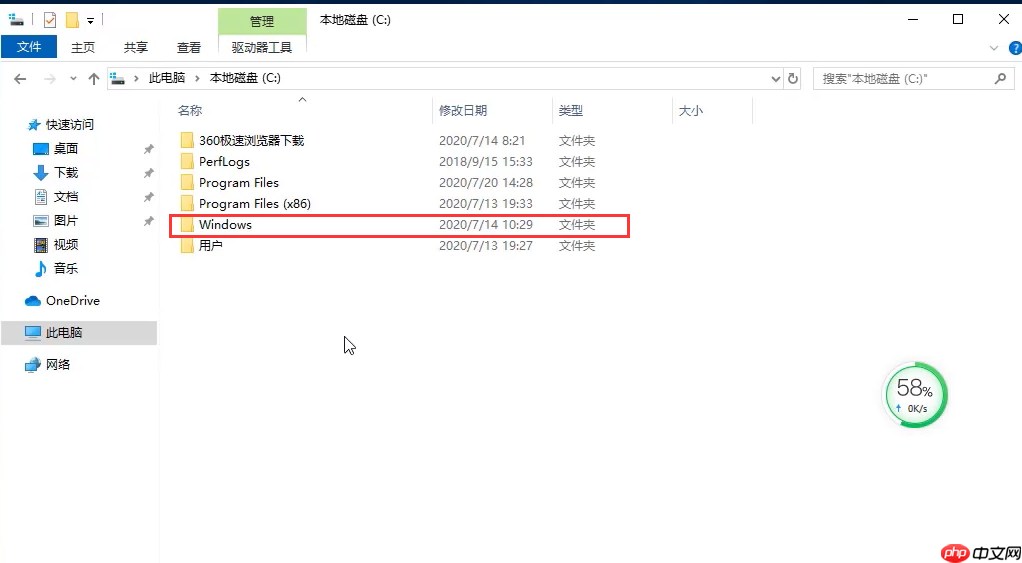Select the Program Files folder icon
This screenshot has height=563, width=1022.
[187, 182]
